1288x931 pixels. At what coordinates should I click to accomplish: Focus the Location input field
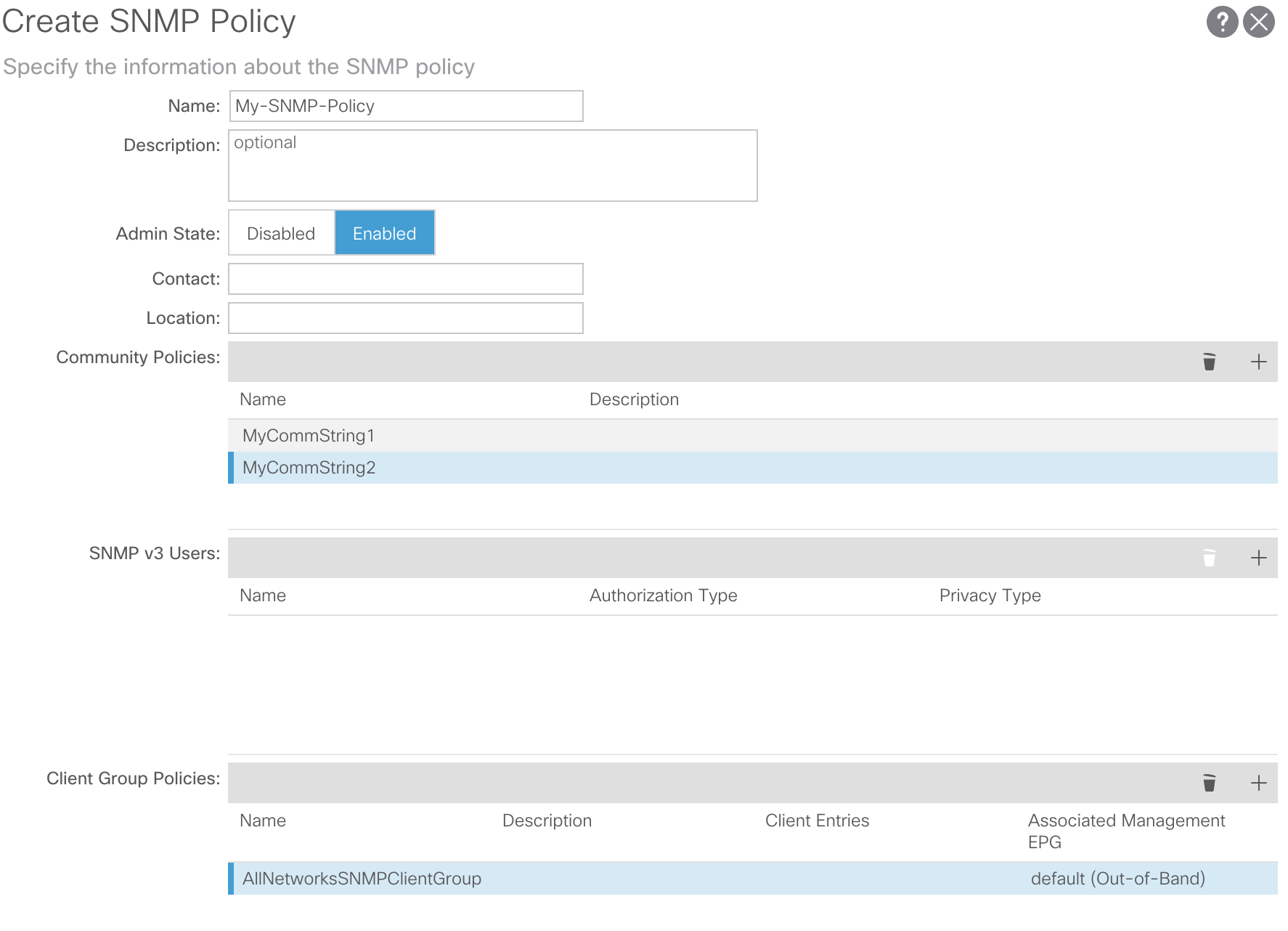(405, 318)
